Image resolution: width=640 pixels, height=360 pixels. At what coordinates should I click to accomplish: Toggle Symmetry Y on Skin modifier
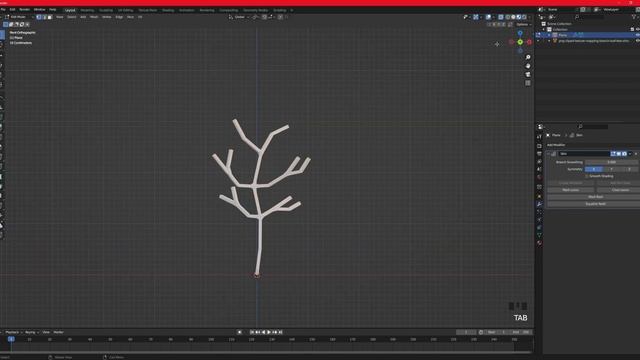(611, 169)
